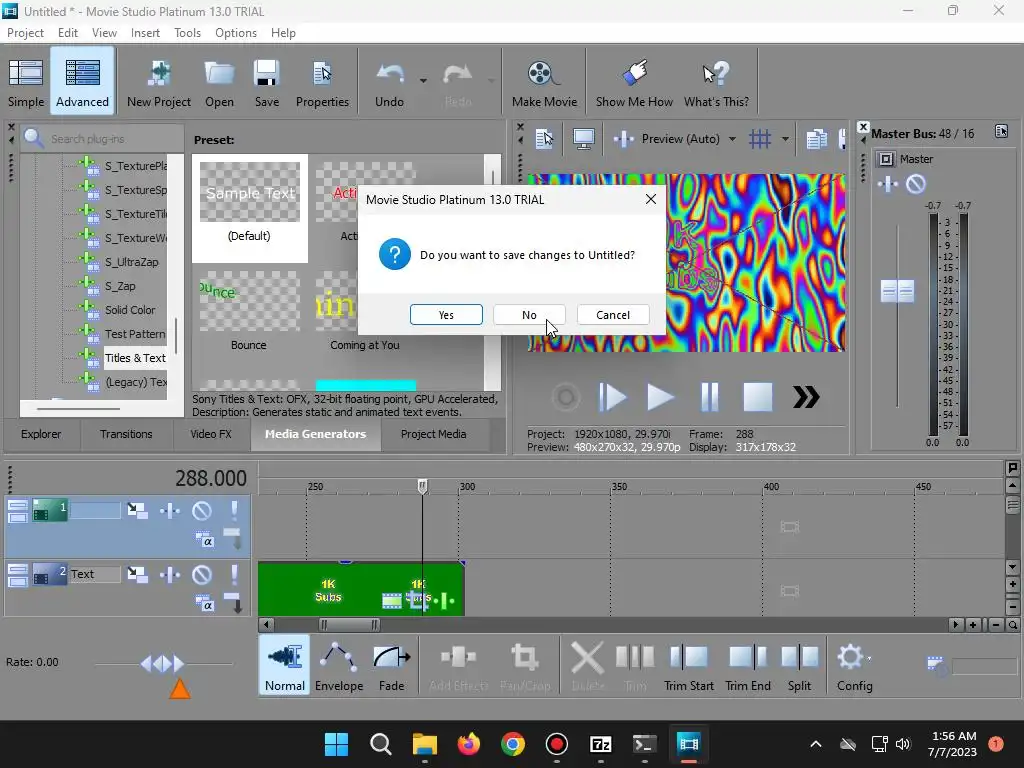Viewport: 1024px width, 768px height.
Task: Mute the Text track 2
Action: pos(202,574)
